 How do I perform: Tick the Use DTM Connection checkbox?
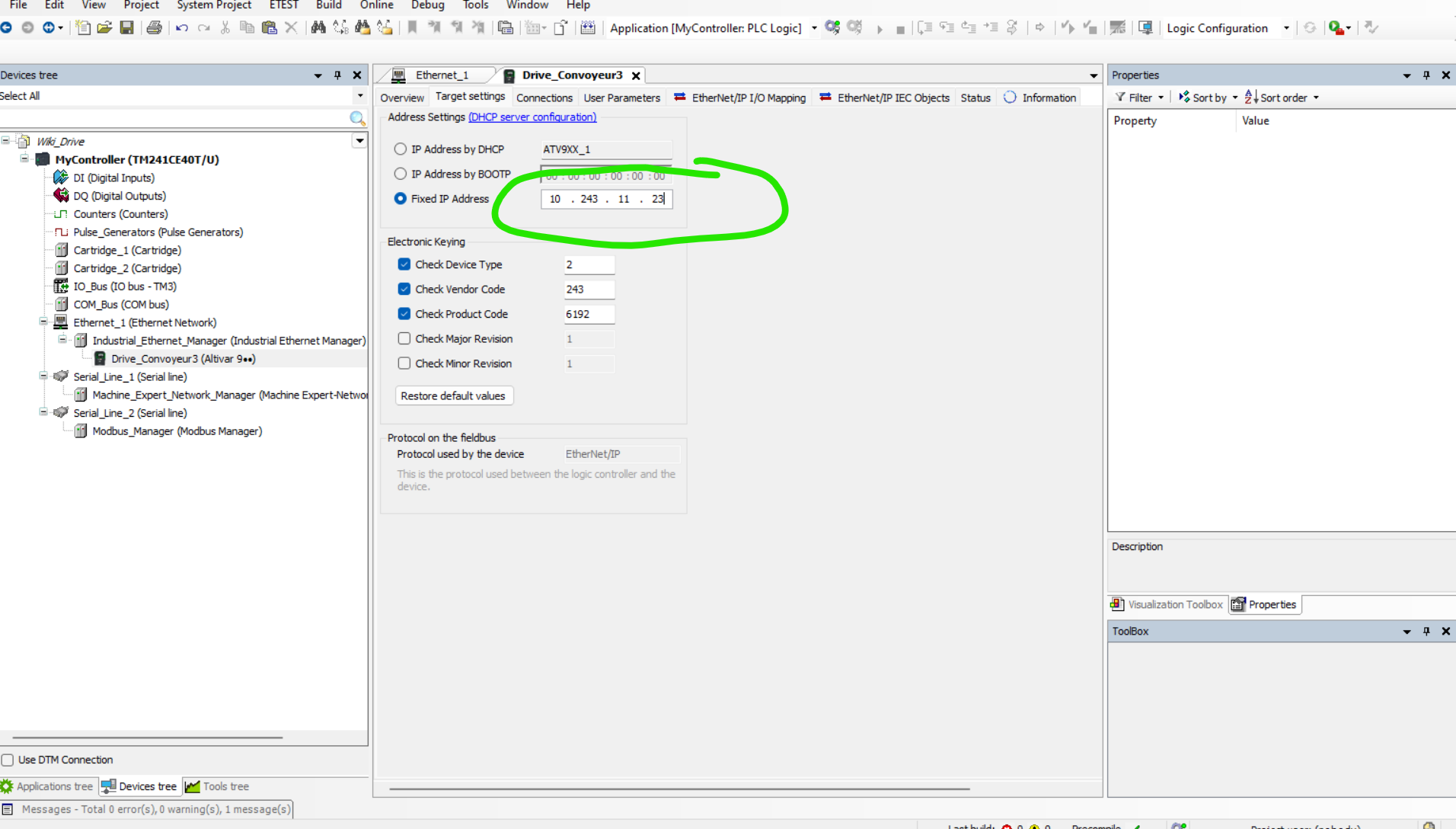click(x=8, y=760)
